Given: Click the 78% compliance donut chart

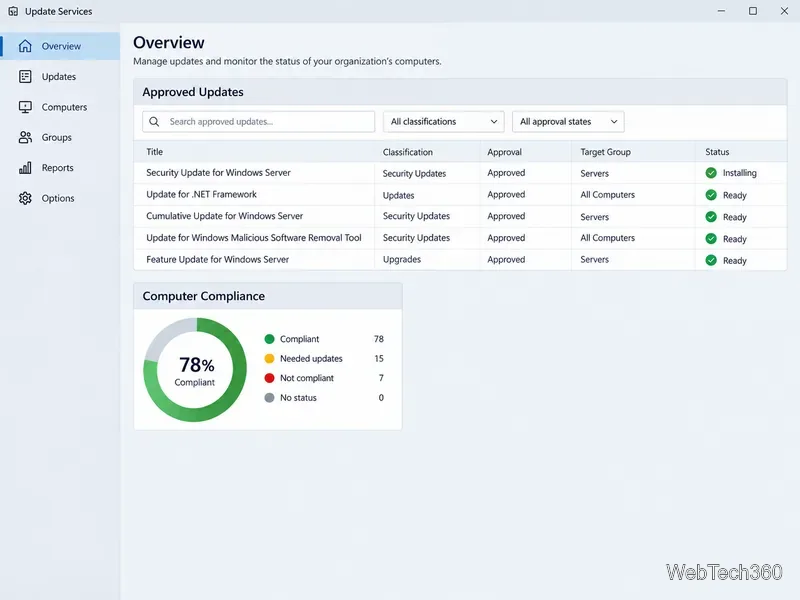Looking at the screenshot, I should 195,370.
